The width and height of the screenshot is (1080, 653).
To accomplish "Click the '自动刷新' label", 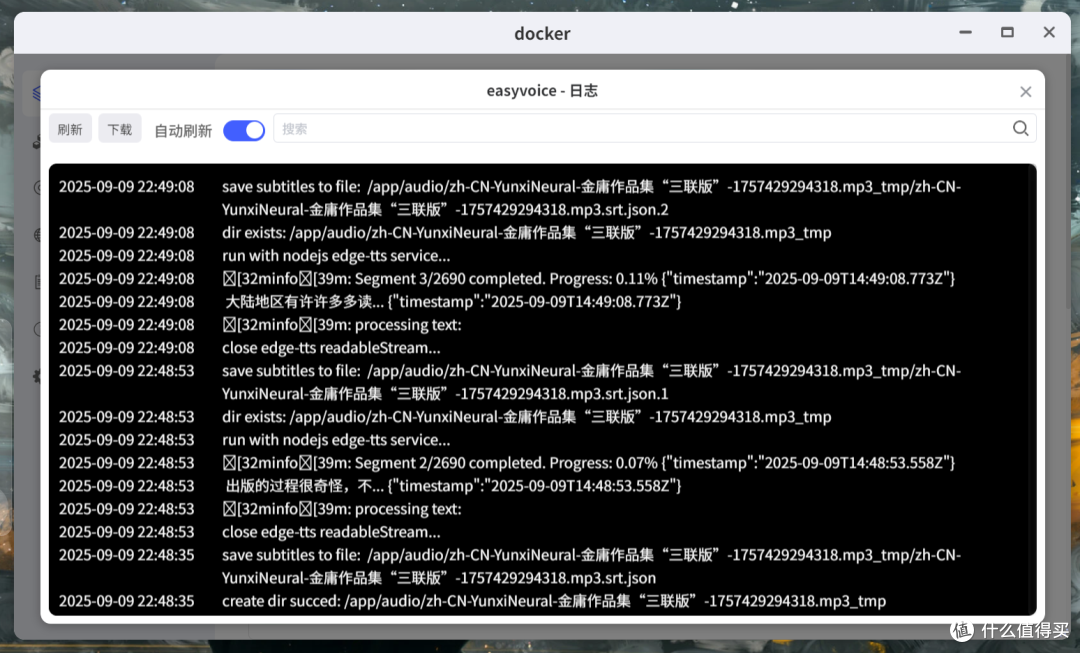I will tap(183, 131).
